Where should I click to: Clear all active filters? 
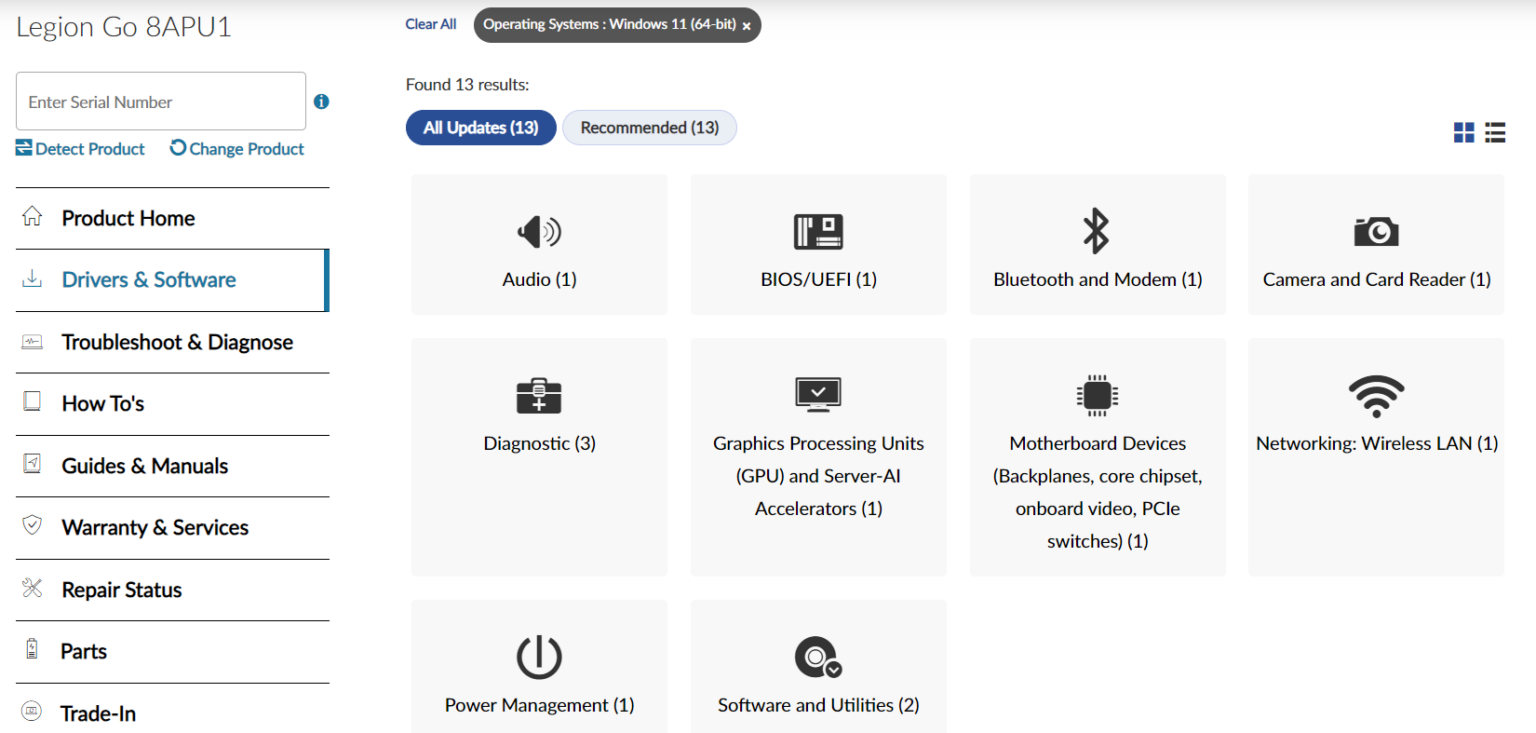tap(430, 24)
